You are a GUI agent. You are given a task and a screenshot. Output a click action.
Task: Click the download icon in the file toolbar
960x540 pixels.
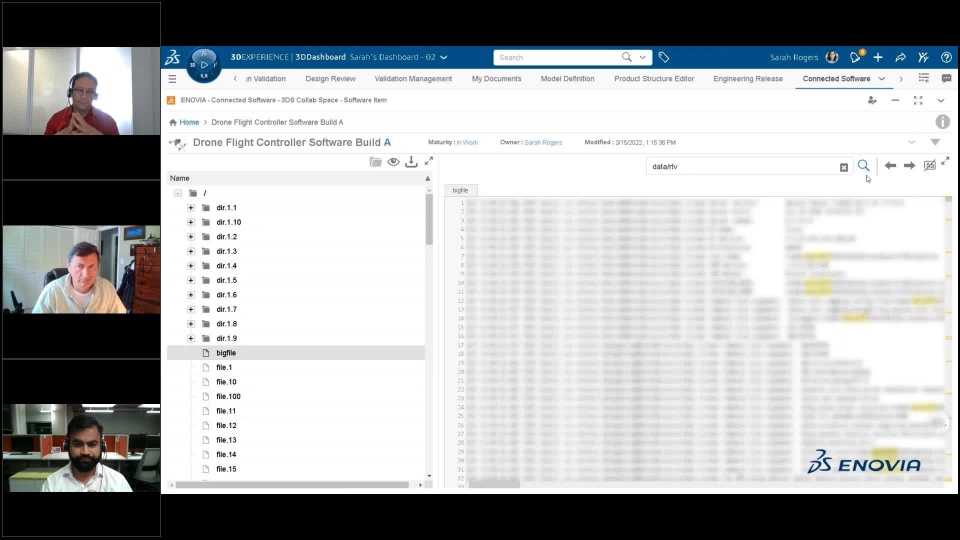click(411, 162)
